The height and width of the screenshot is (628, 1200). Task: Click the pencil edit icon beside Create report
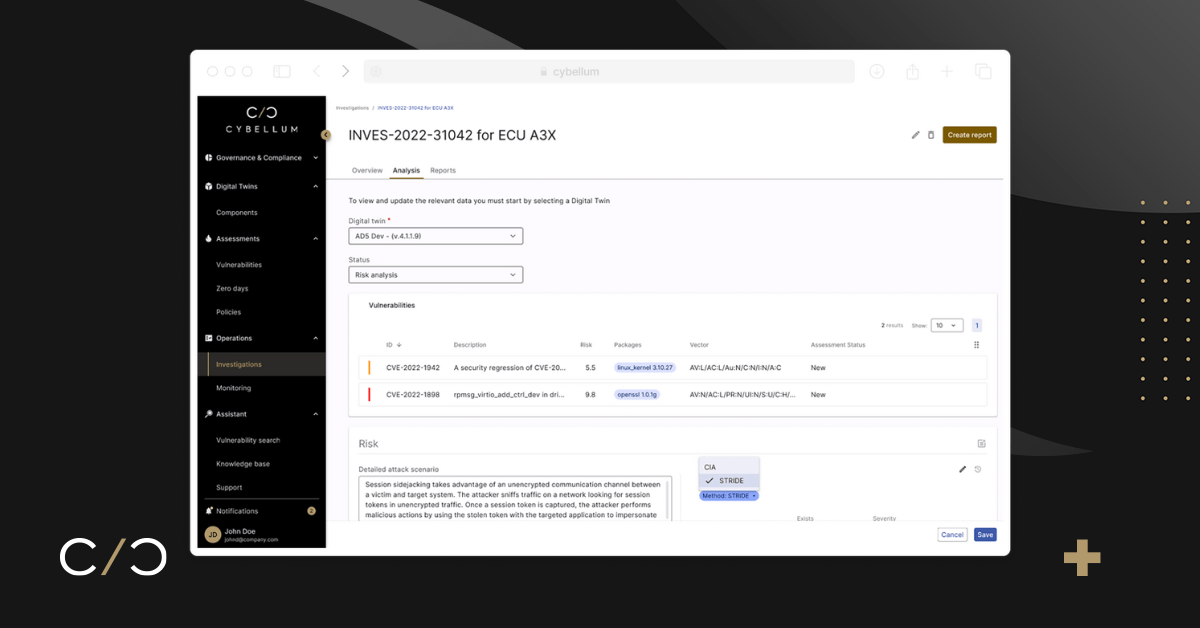(915, 135)
